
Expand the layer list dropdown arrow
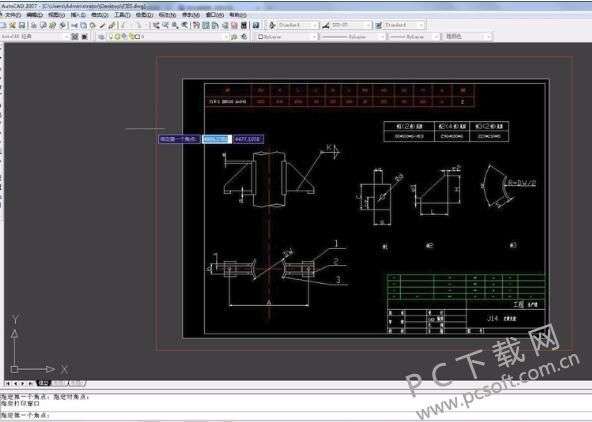pos(227,37)
